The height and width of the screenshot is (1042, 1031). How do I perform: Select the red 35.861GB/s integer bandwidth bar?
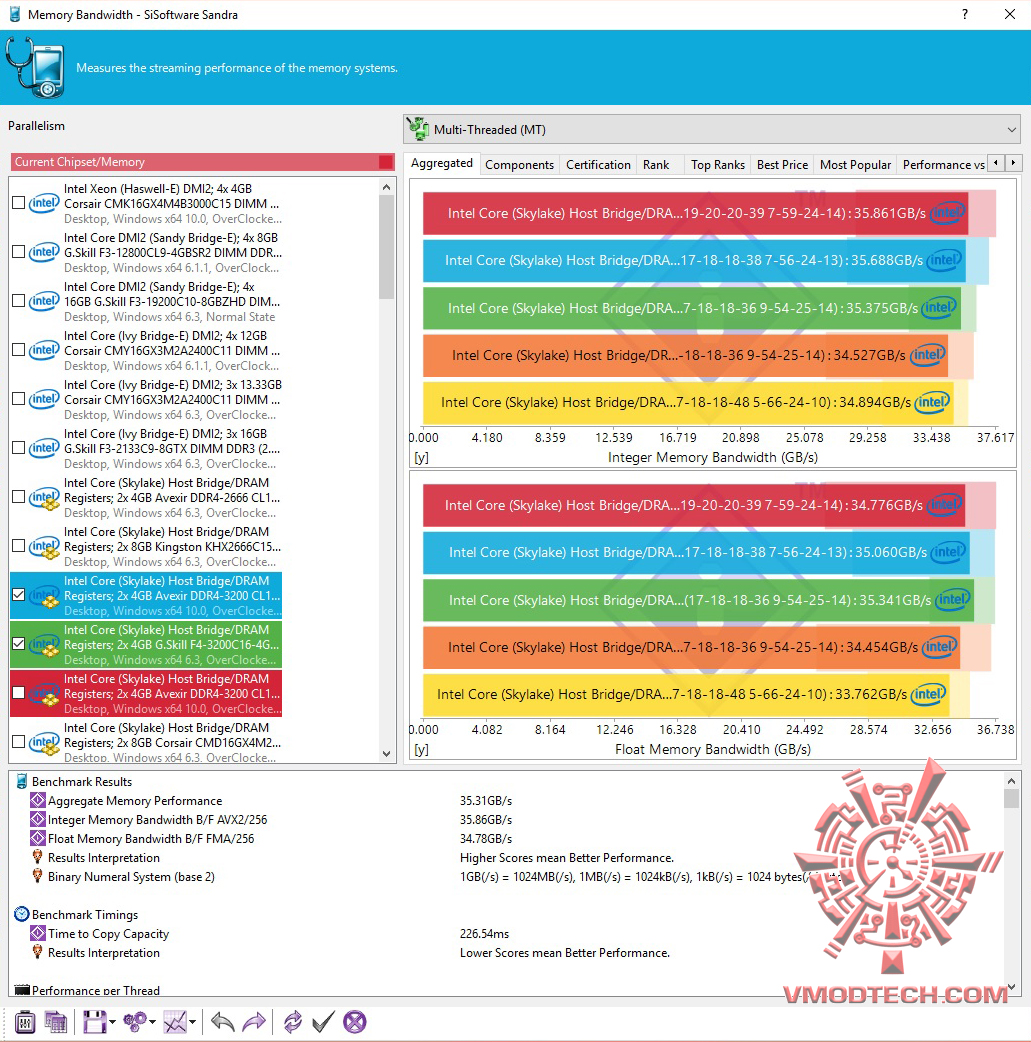695,213
